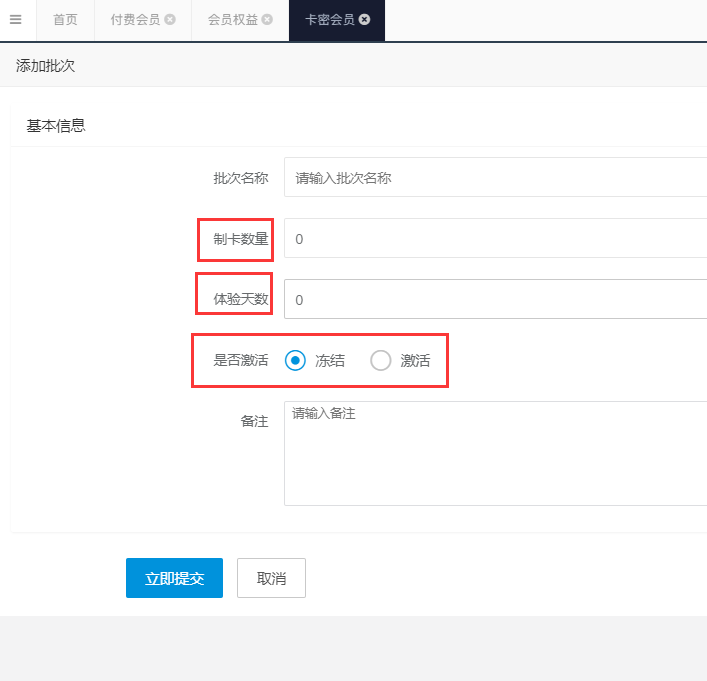Click the 备注 label
707x681 pixels.
pyautogui.click(x=254, y=421)
